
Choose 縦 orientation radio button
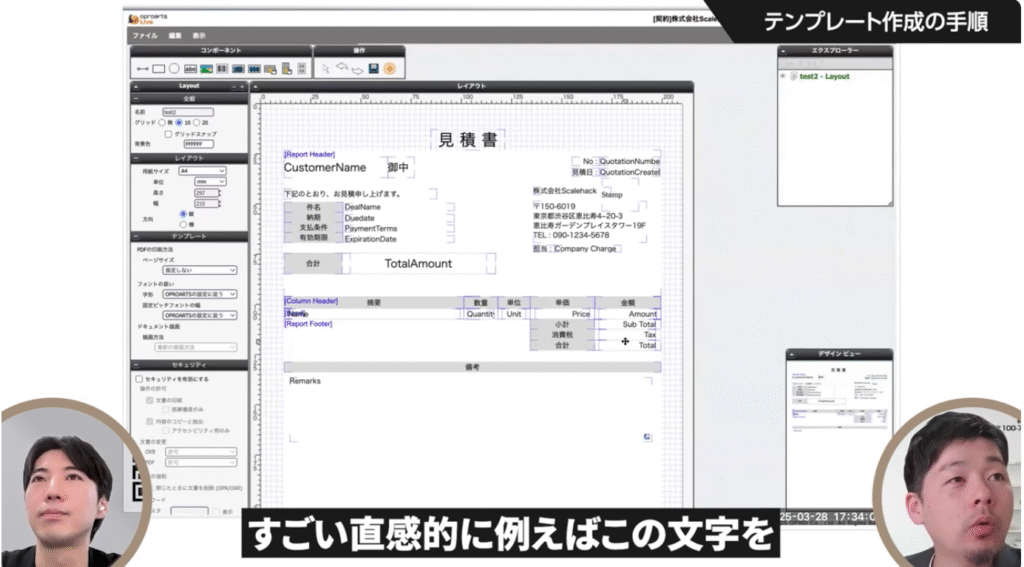click(x=183, y=214)
